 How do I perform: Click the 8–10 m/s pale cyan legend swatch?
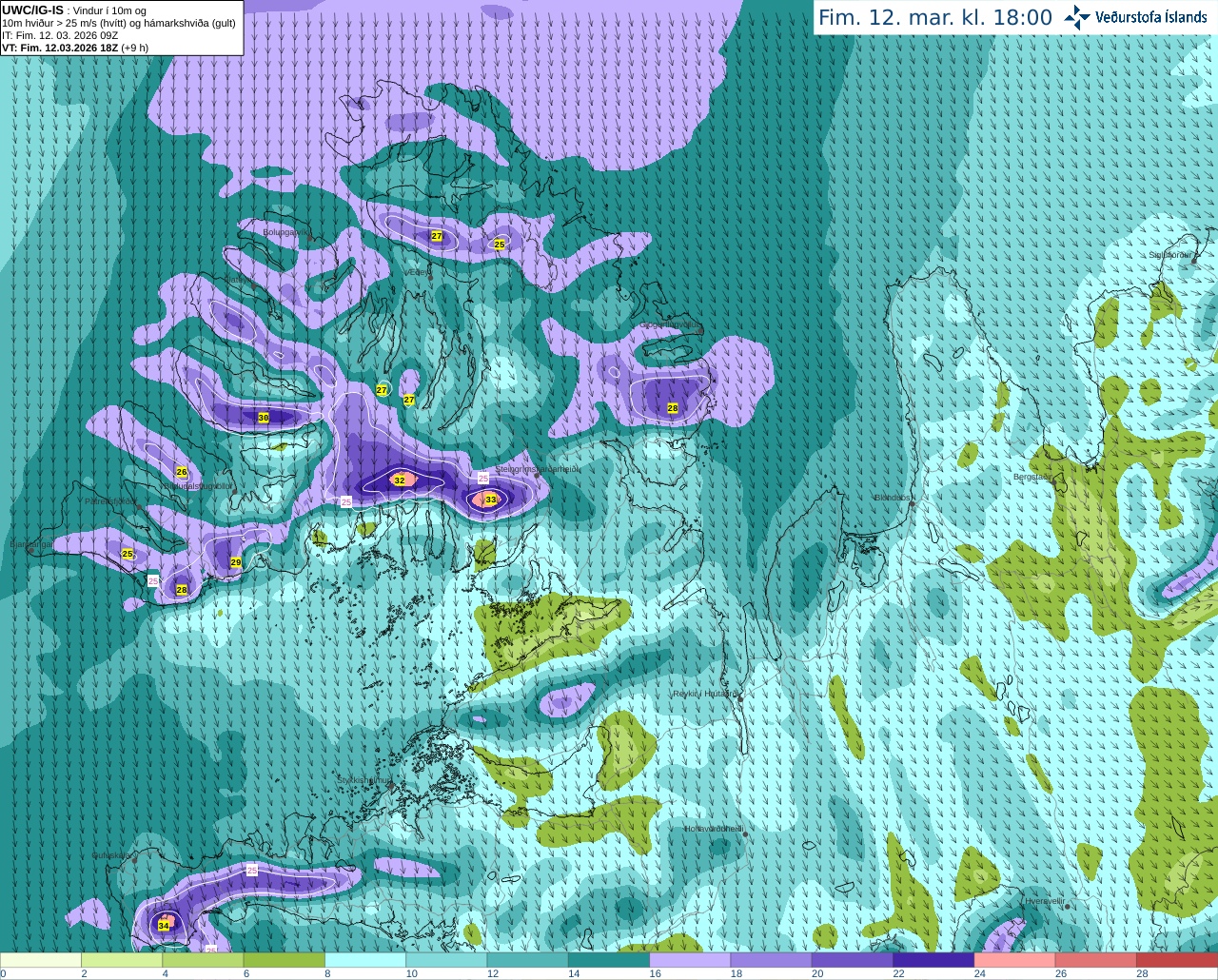pyautogui.click(x=365, y=960)
